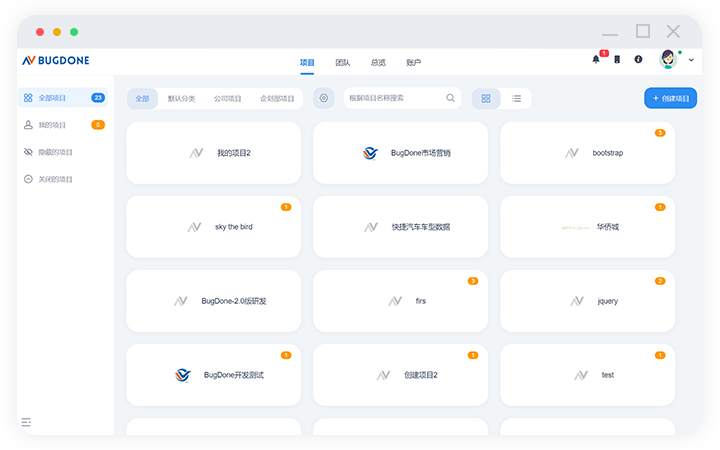The height and width of the screenshot is (450, 720).
Task: Open the bootstrap project card
Action: pos(587,153)
